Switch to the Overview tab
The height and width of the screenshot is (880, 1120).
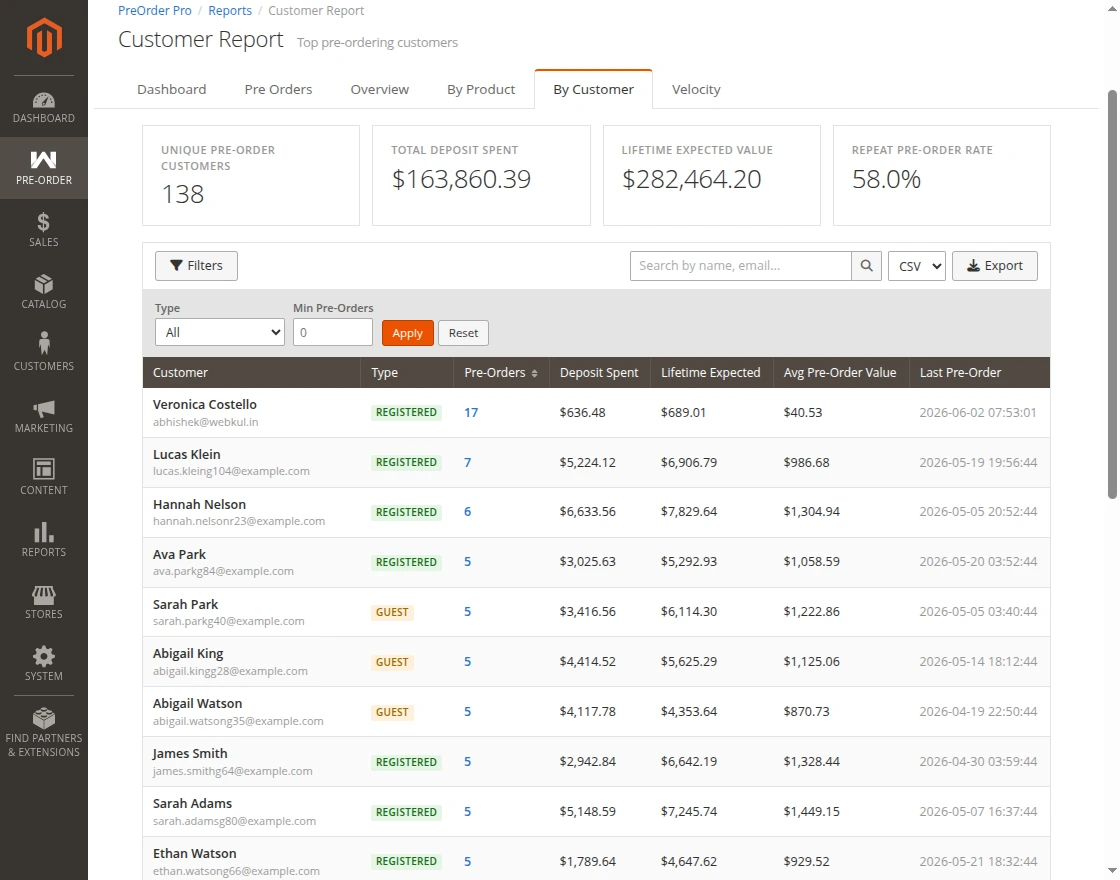click(379, 89)
